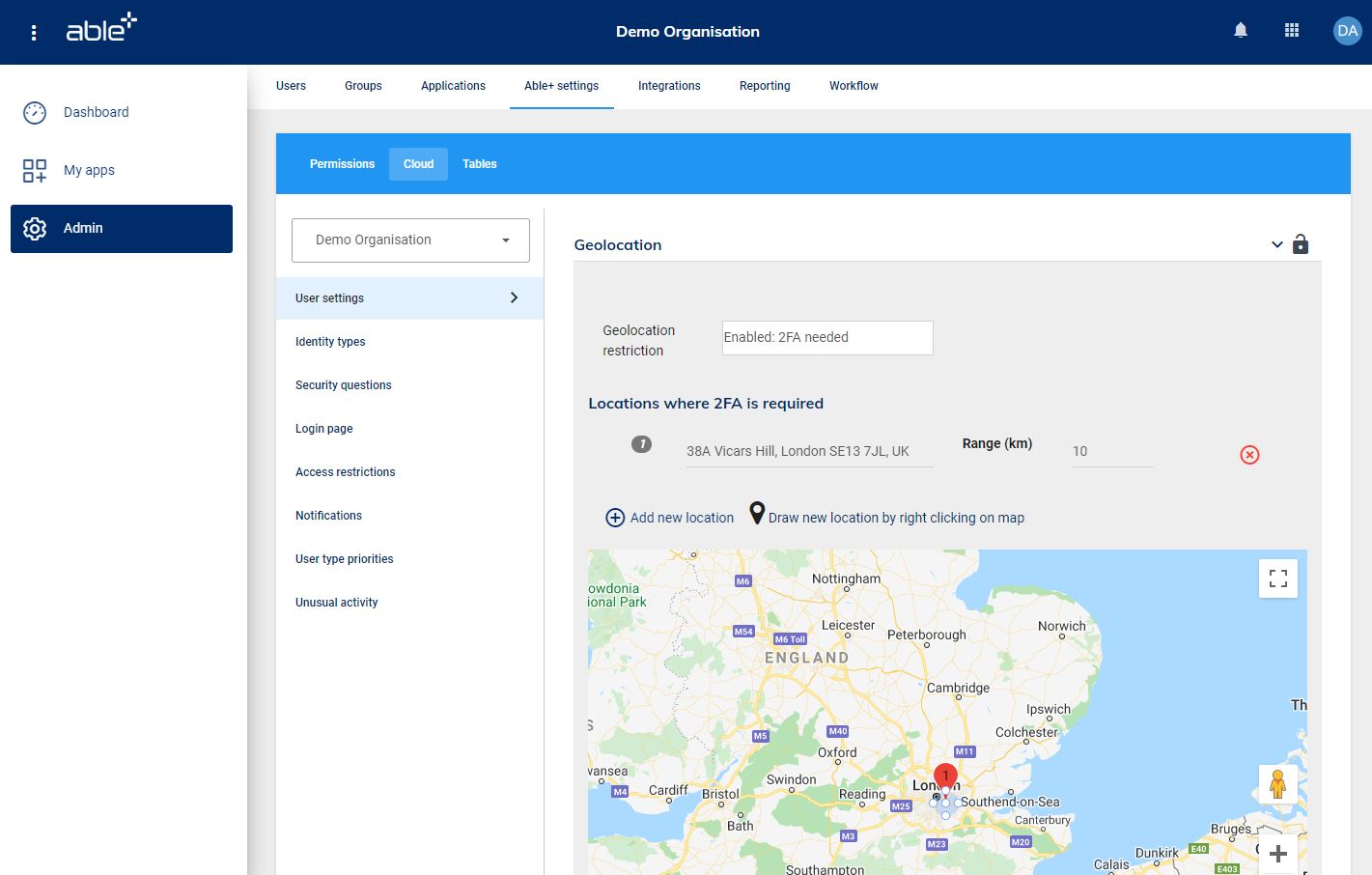This screenshot has width=1372, height=875.
Task: Toggle the Geolocation padlock icon
Action: [1301, 244]
